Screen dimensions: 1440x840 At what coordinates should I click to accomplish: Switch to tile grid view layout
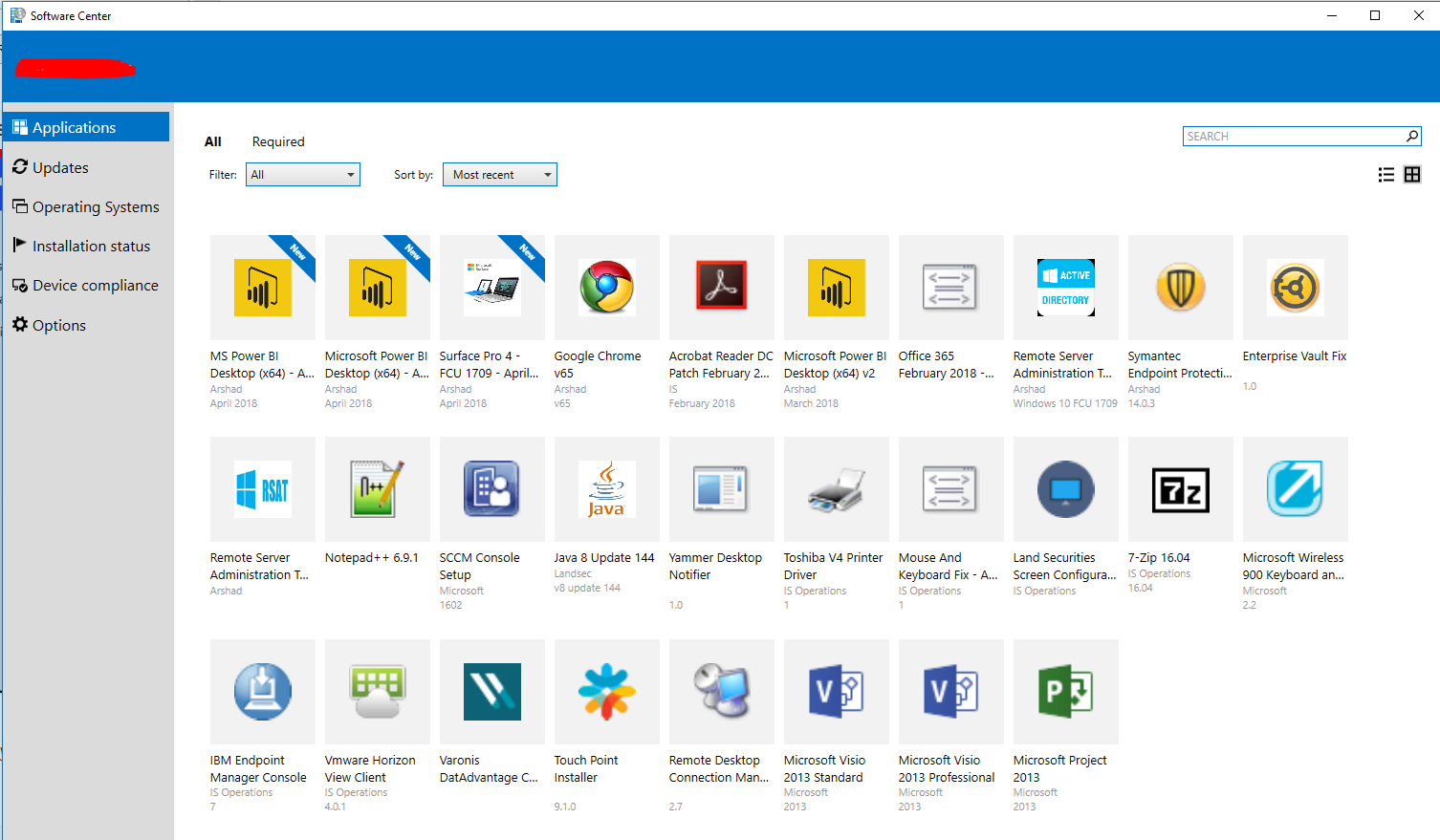coord(1412,175)
